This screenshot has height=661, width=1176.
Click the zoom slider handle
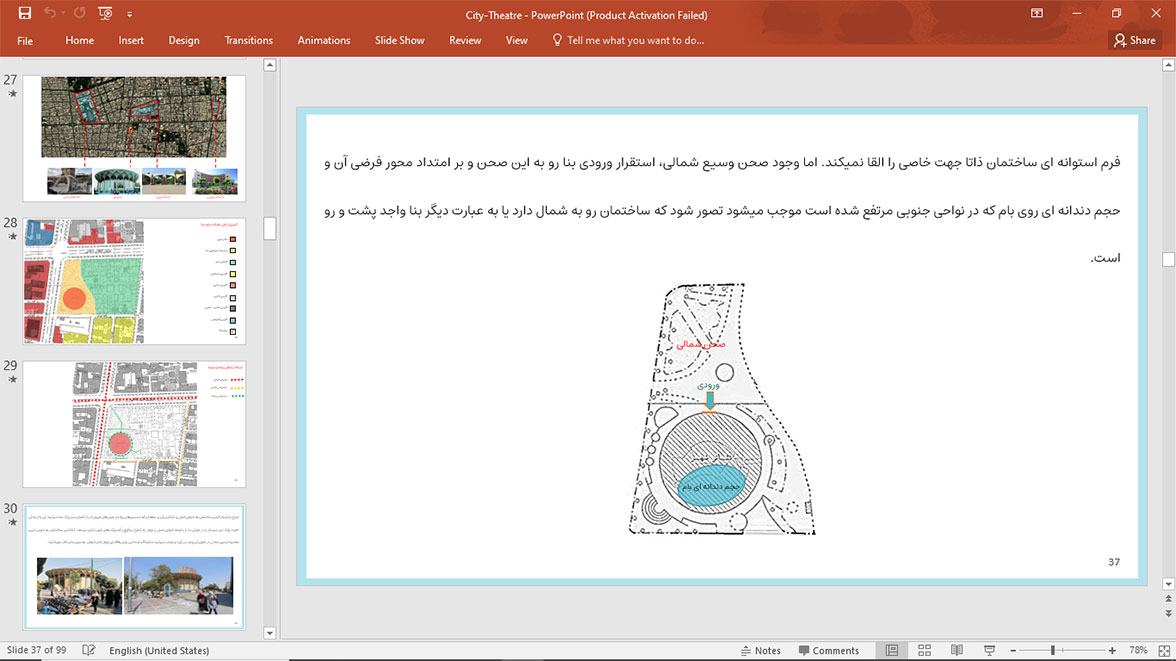click(1053, 650)
